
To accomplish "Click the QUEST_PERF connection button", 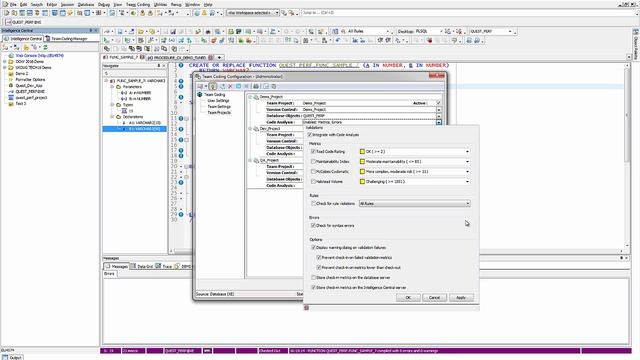I will coord(23,22).
